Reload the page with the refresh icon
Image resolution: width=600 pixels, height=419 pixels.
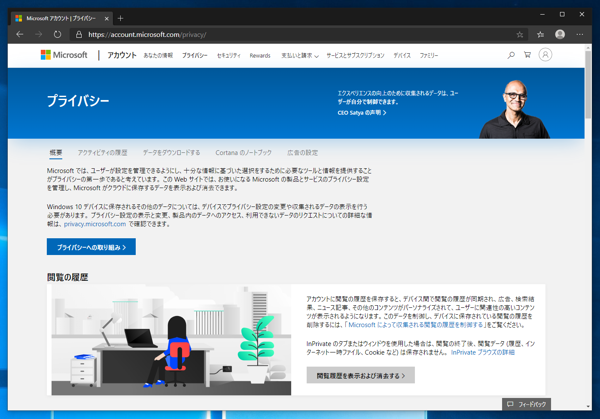click(x=57, y=34)
